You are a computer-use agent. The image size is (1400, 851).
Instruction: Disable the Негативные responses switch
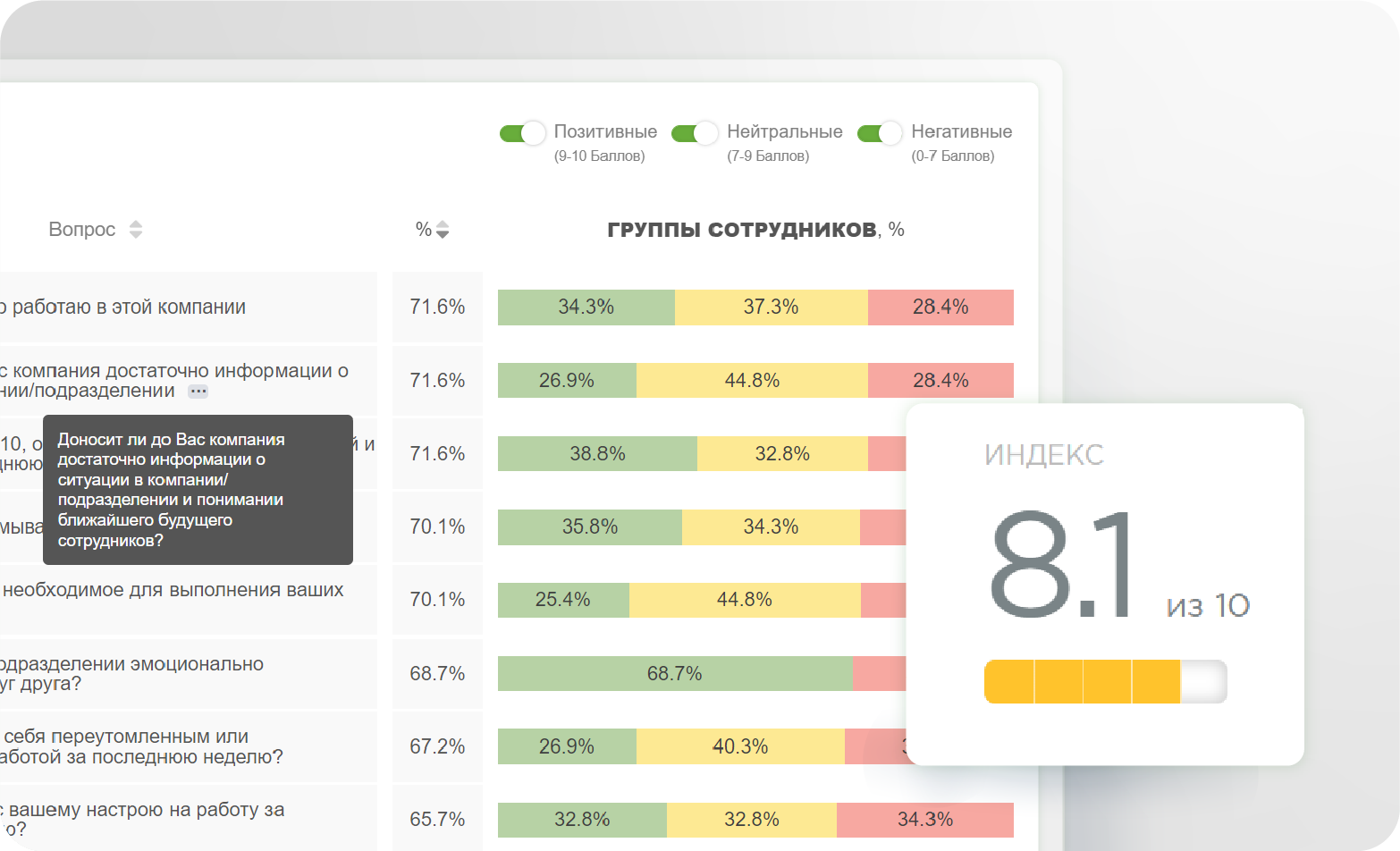(880, 133)
